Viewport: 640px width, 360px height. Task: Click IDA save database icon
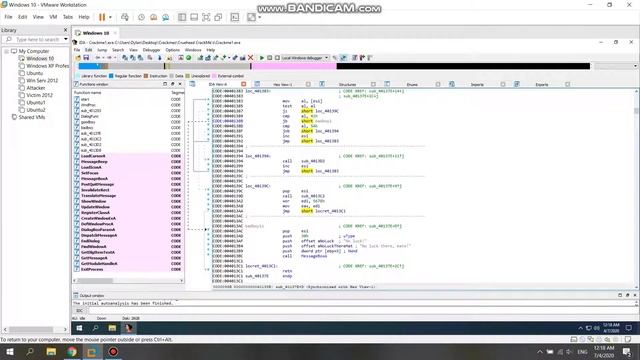tap(86, 58)
